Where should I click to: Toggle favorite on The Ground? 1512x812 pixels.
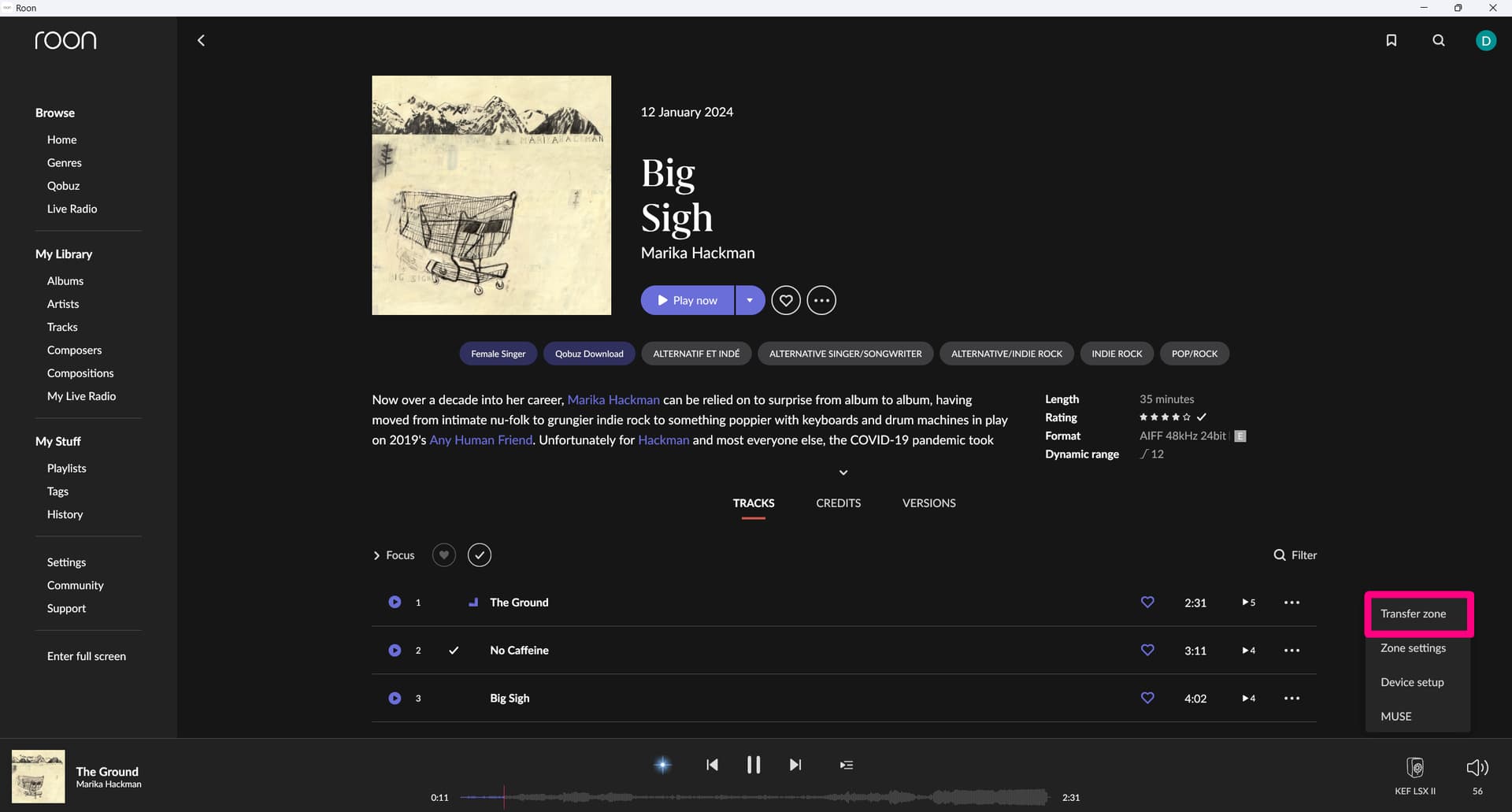pyautogui.click(x=1147, y=602)
